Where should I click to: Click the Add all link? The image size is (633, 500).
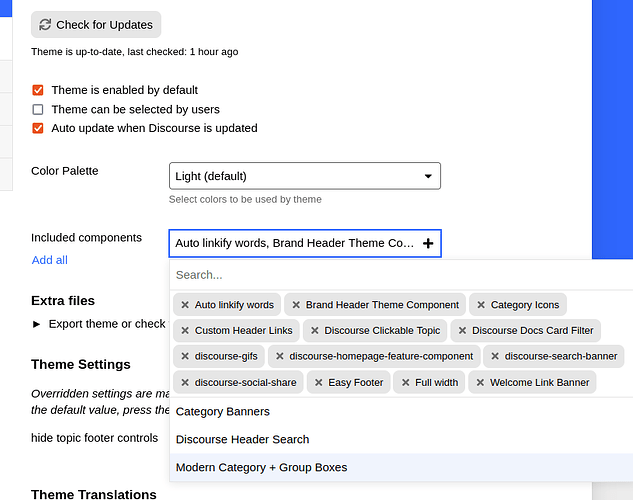tap(50, 260)
